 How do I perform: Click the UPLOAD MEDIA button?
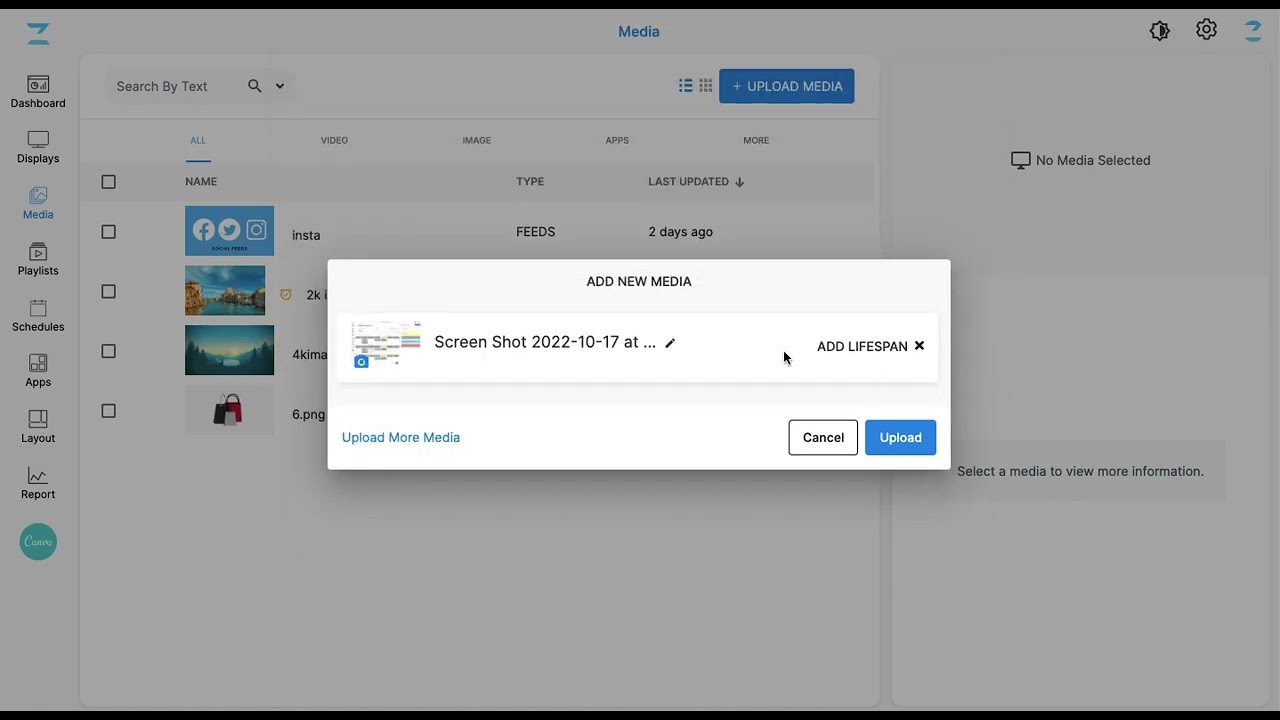[x=786, y=86]
